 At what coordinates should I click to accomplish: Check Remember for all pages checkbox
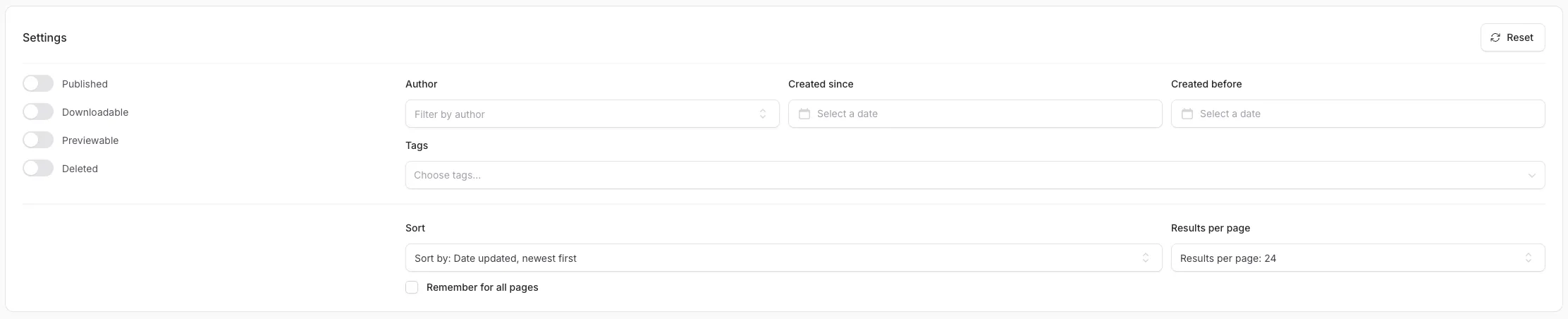(412, 287)
